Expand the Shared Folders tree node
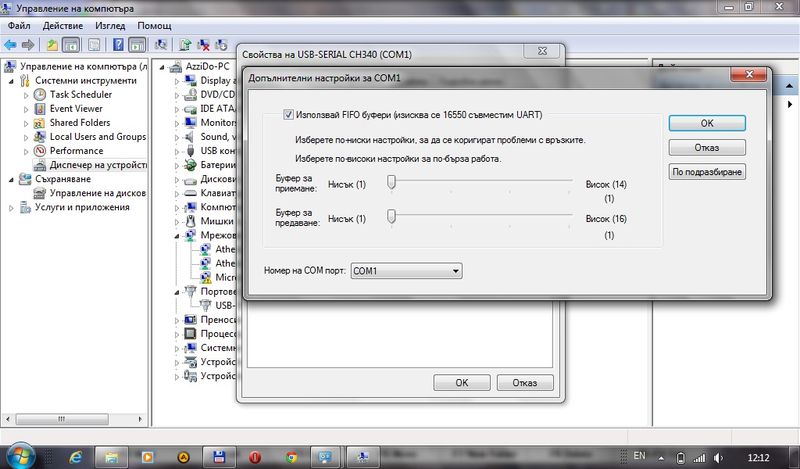This screenshot has width=800, height=469. coord(27,123)
